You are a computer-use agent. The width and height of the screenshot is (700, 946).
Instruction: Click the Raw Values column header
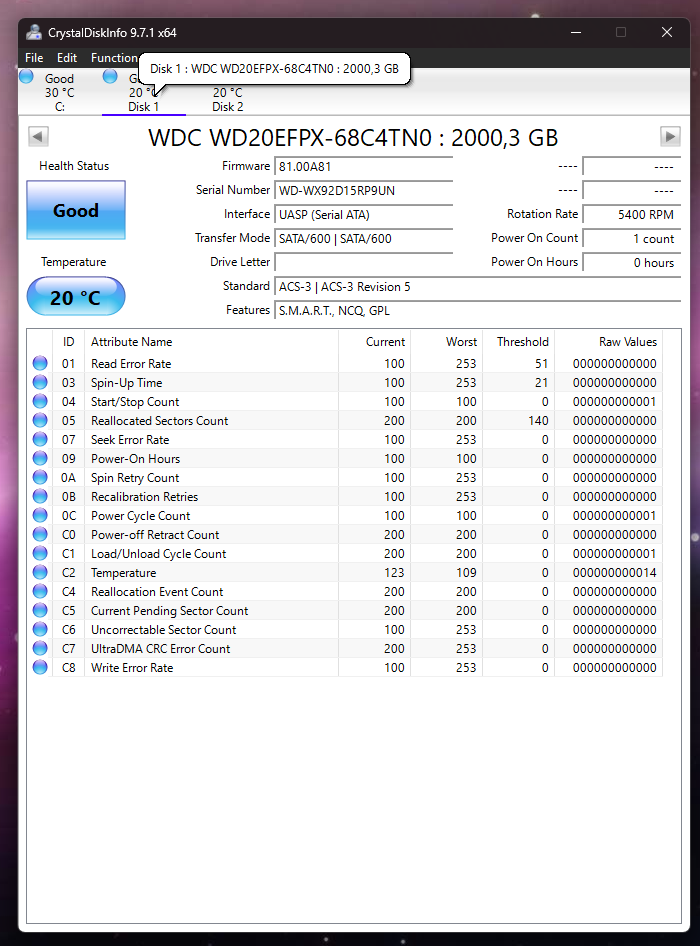coord(609,341)
